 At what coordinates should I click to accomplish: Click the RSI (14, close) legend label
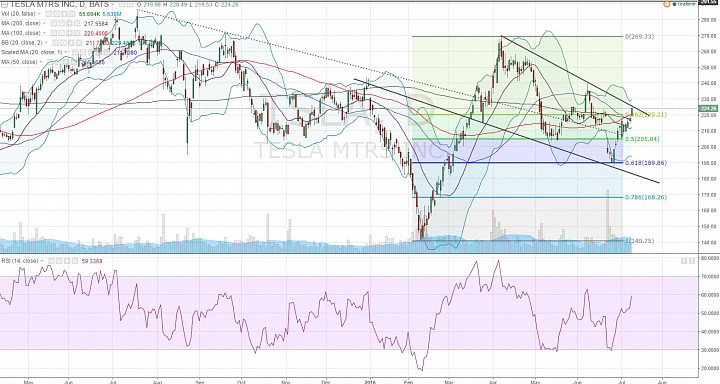[x=19, y=261]
